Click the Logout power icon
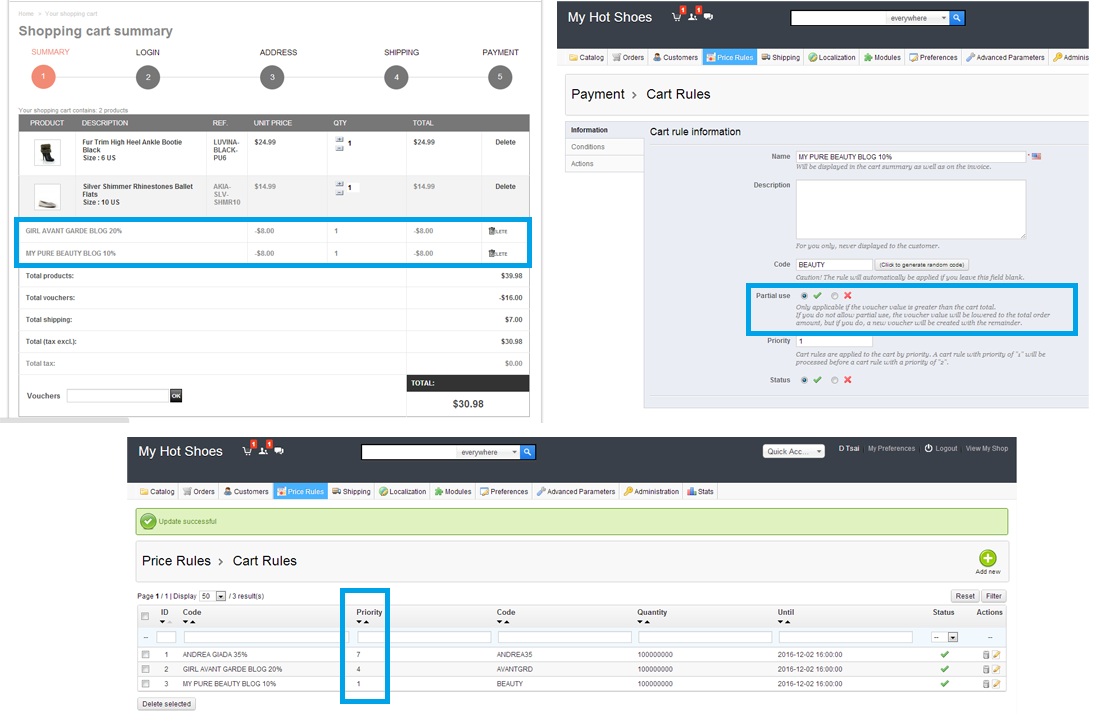This screenshot has height=721, width=1103. coord(929,448)
